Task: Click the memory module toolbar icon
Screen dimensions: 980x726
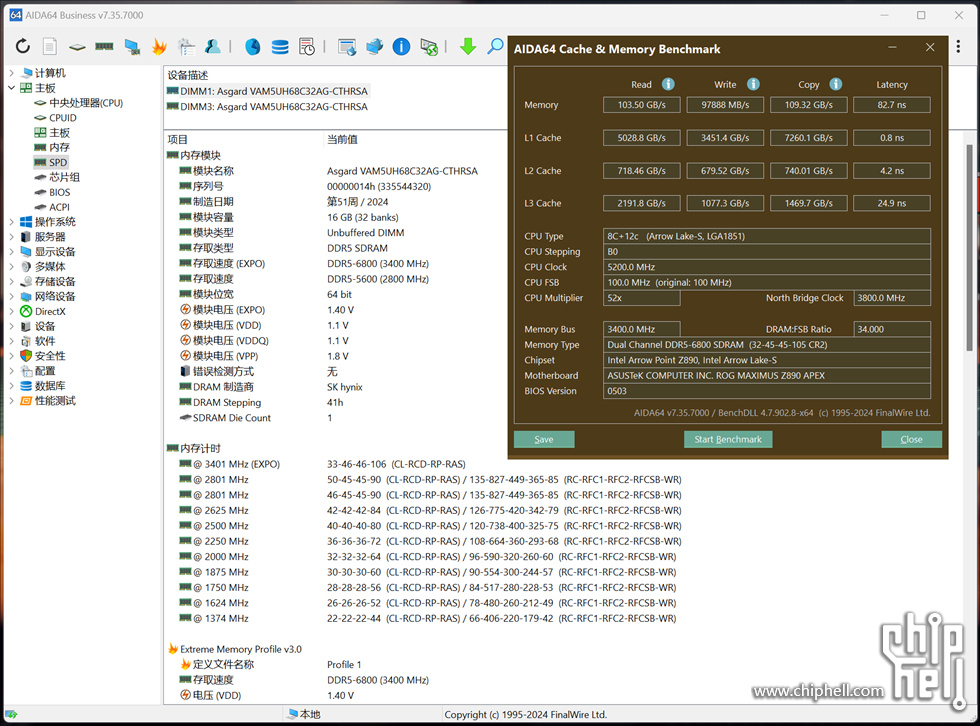Action: 104,46
